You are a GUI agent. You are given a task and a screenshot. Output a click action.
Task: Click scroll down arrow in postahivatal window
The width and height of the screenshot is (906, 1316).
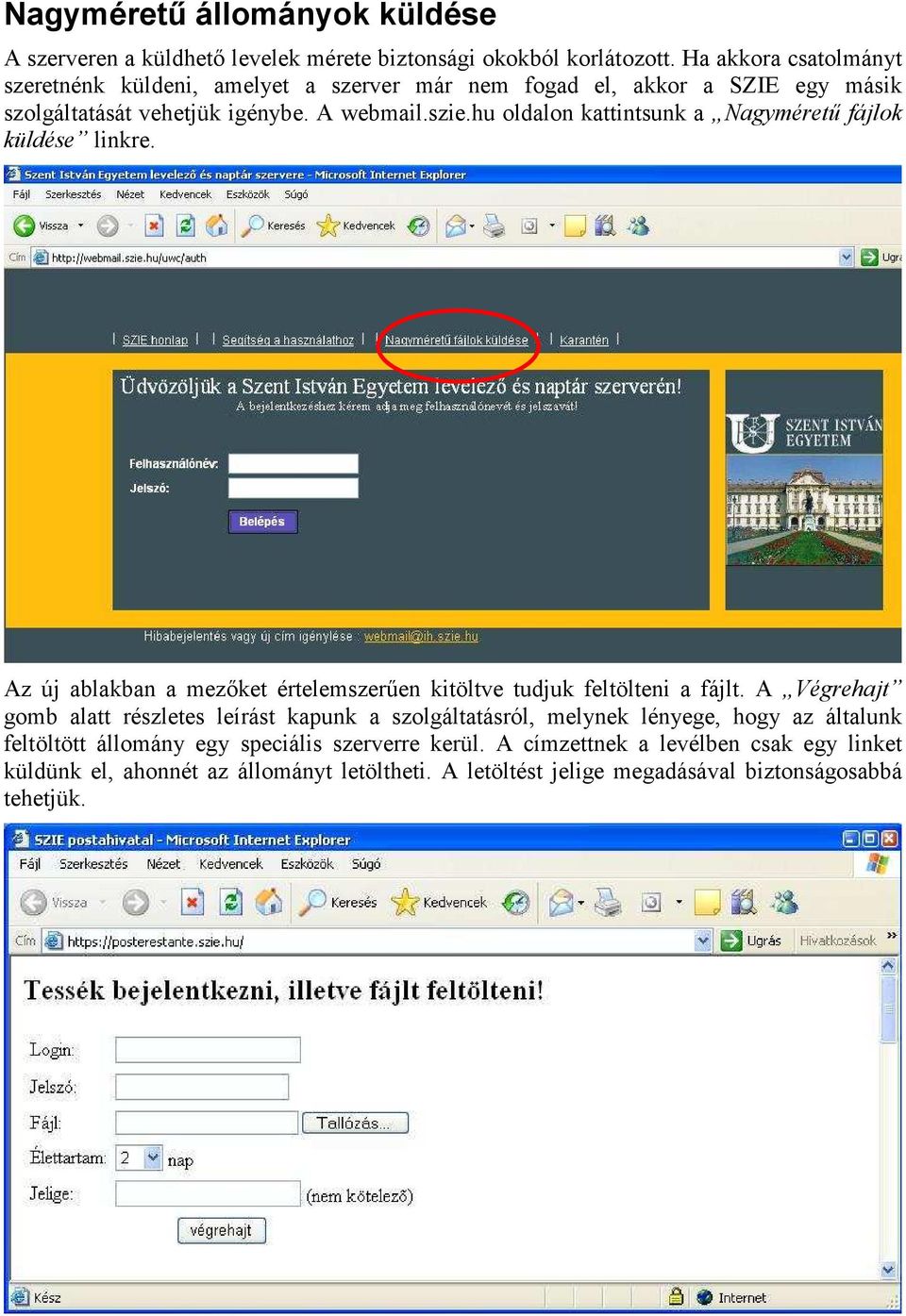click(x=888, y=1270)
